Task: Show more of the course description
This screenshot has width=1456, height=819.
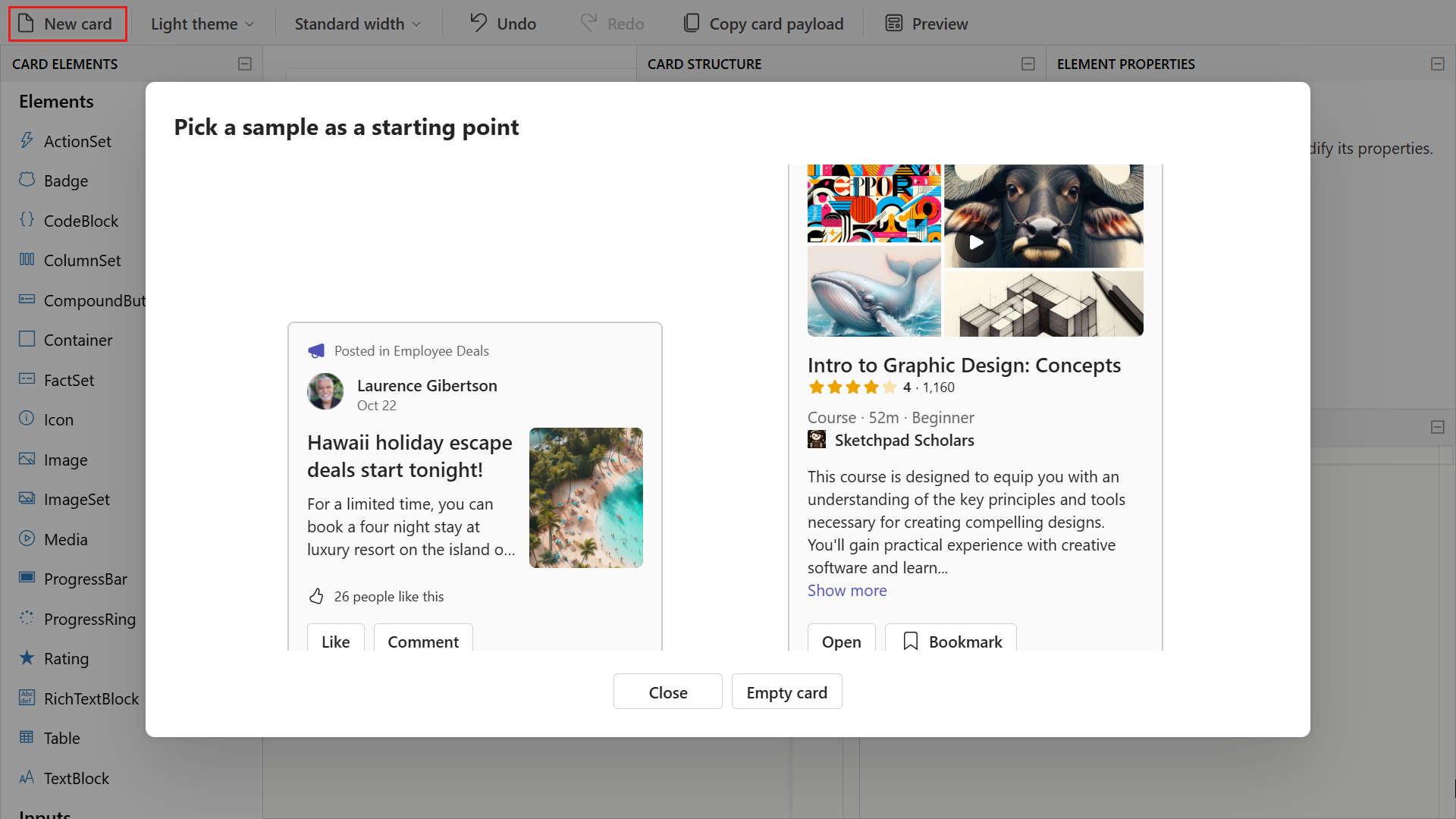Action: point(846,590)
